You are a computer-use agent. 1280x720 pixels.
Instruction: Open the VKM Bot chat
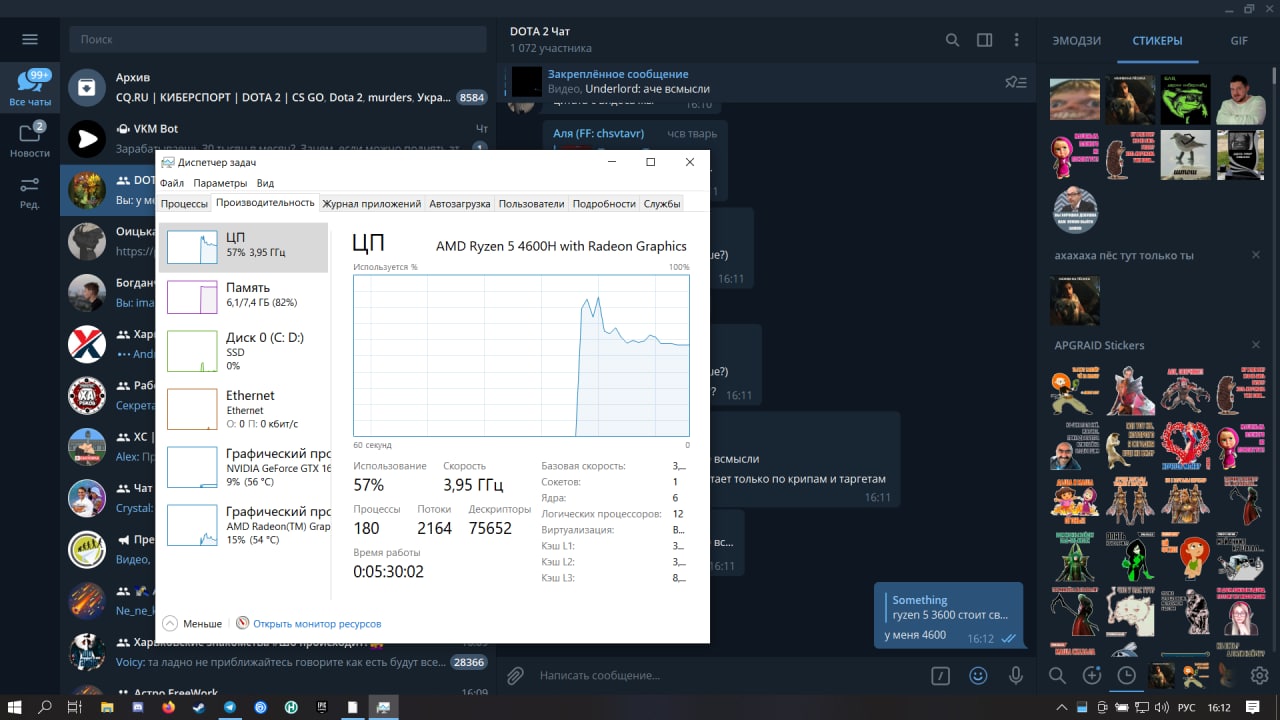coord(278,138)
